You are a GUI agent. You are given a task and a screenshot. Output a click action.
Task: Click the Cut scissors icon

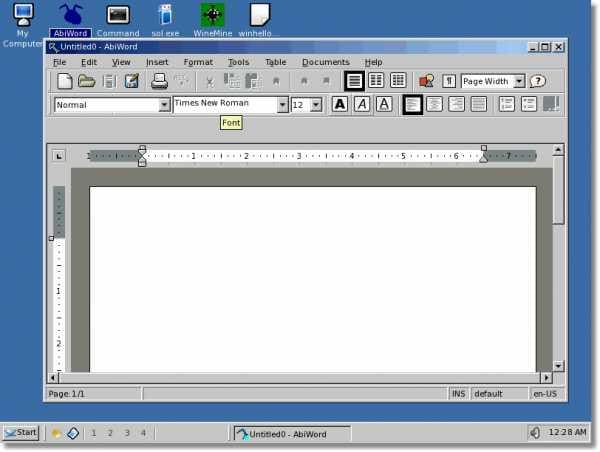pos(209,82)
